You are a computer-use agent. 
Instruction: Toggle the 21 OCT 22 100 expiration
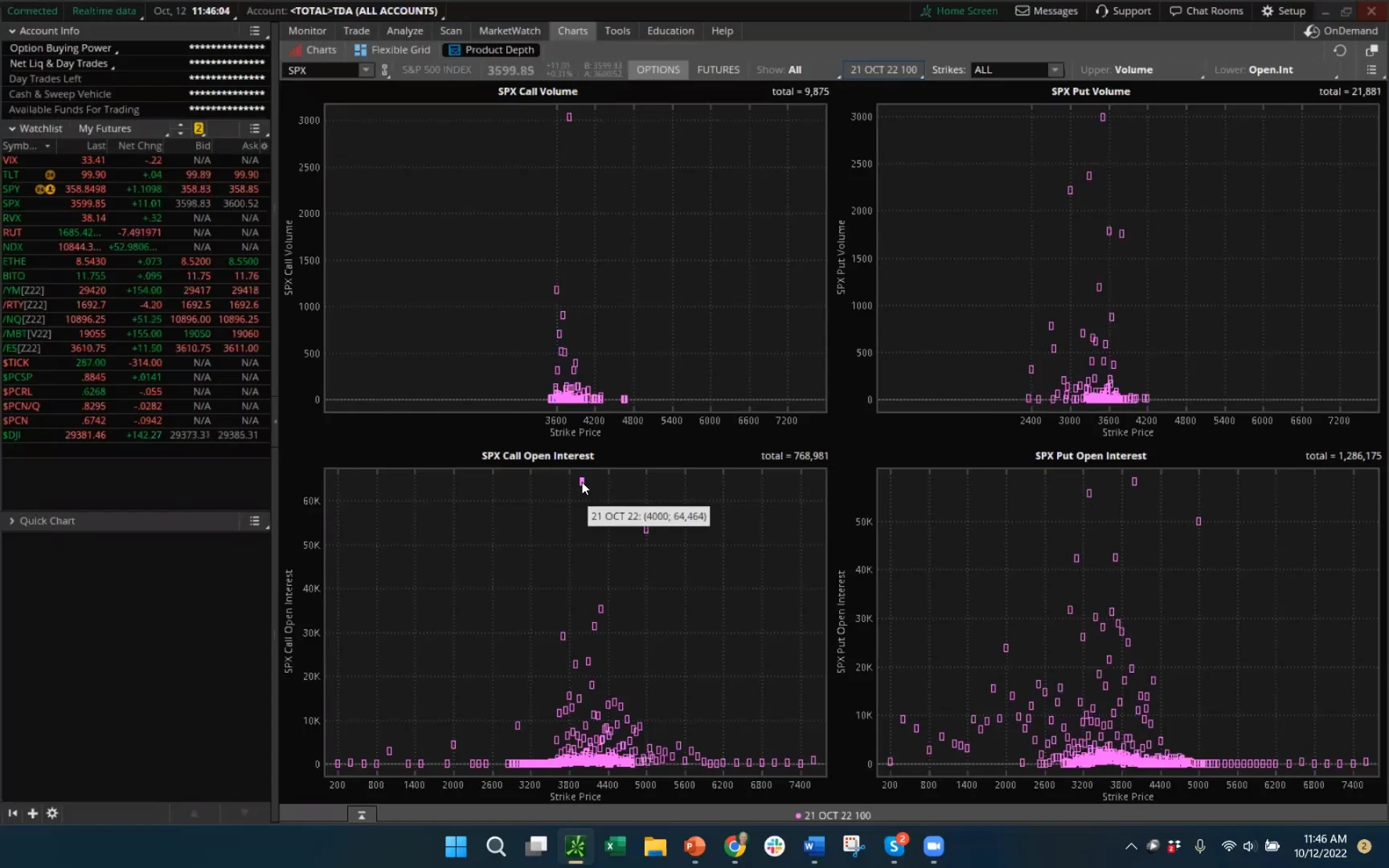point(883,70)
